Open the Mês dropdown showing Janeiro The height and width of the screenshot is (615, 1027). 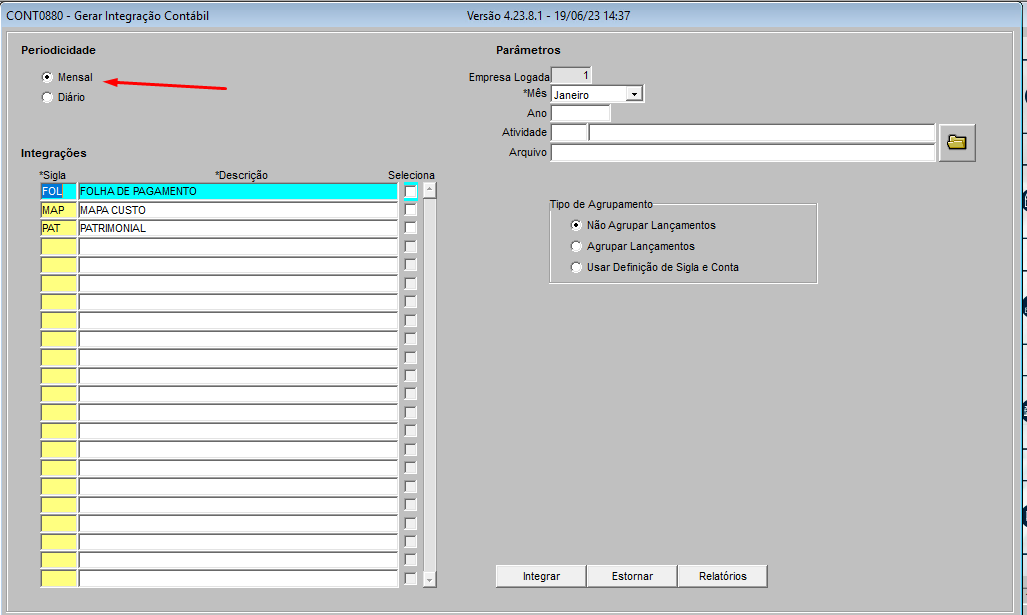[634, 94]
